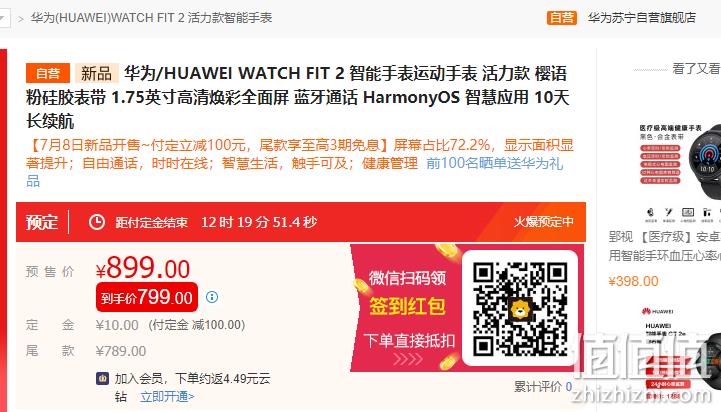Click 立即开通 membership link
The height and width of the screenshot is (412, 721).
[x=167, y=396]
